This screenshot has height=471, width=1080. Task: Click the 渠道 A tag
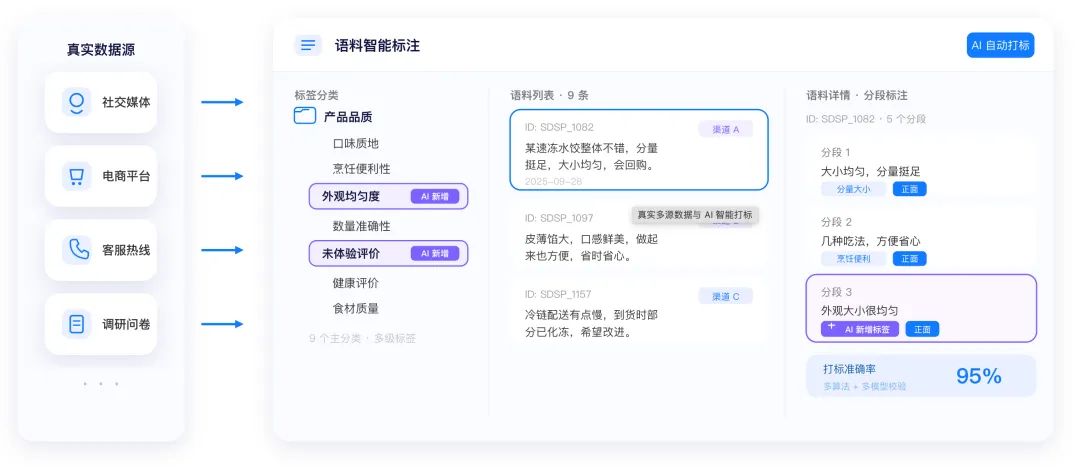(x=725, y=129)
